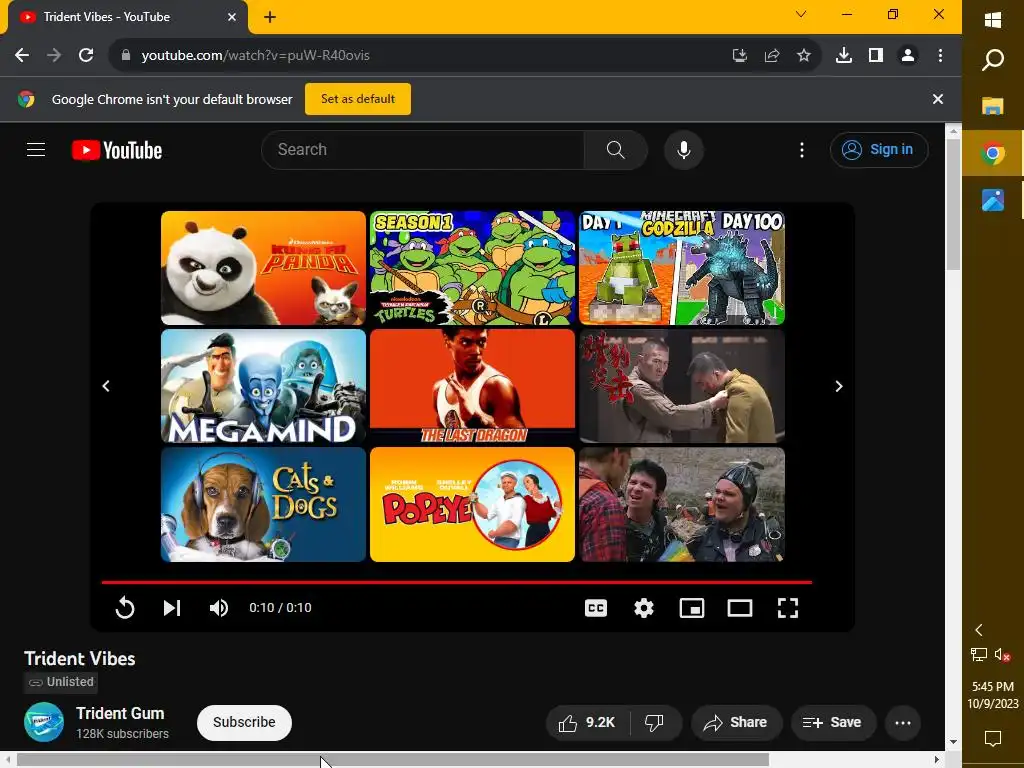Click the address bar URL

click(x=255, y=56)
